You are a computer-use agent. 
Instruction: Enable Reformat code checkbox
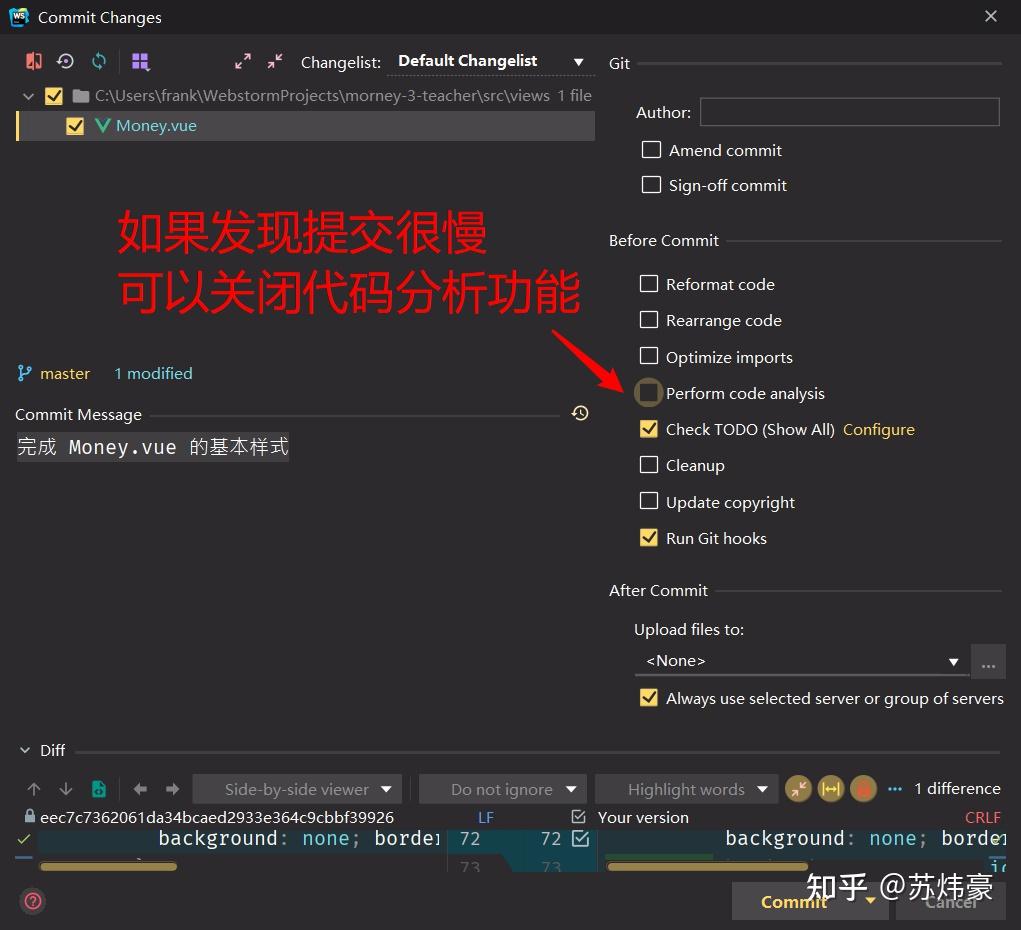[649, 283]
